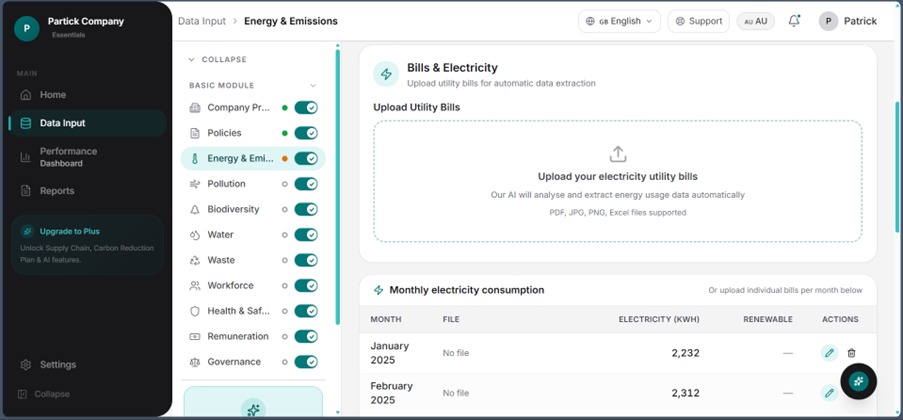This screenshot has width=903, height=420.
Task: Click the Partick Company avatar
Action: point(26,28)
